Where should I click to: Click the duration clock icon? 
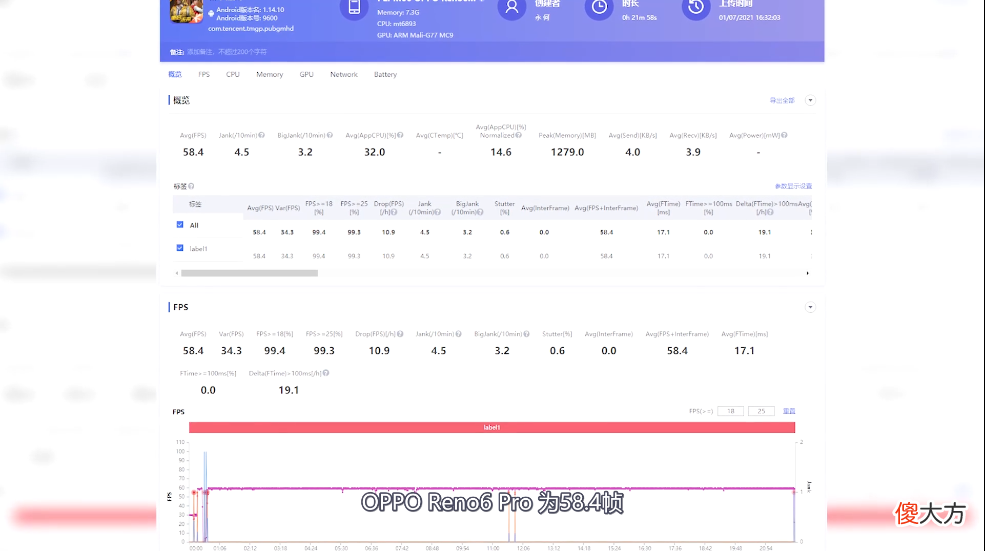point(599,8)
